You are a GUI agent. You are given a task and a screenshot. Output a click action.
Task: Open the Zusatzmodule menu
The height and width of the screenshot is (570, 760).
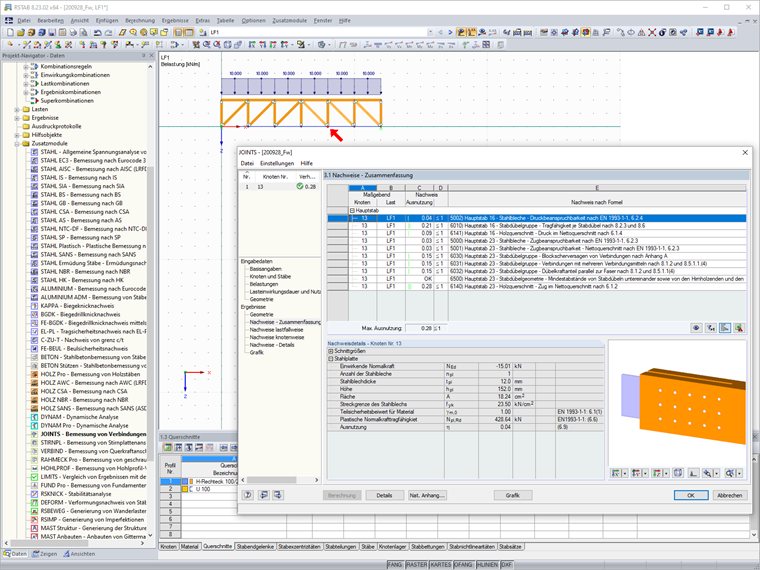(290, 20)
